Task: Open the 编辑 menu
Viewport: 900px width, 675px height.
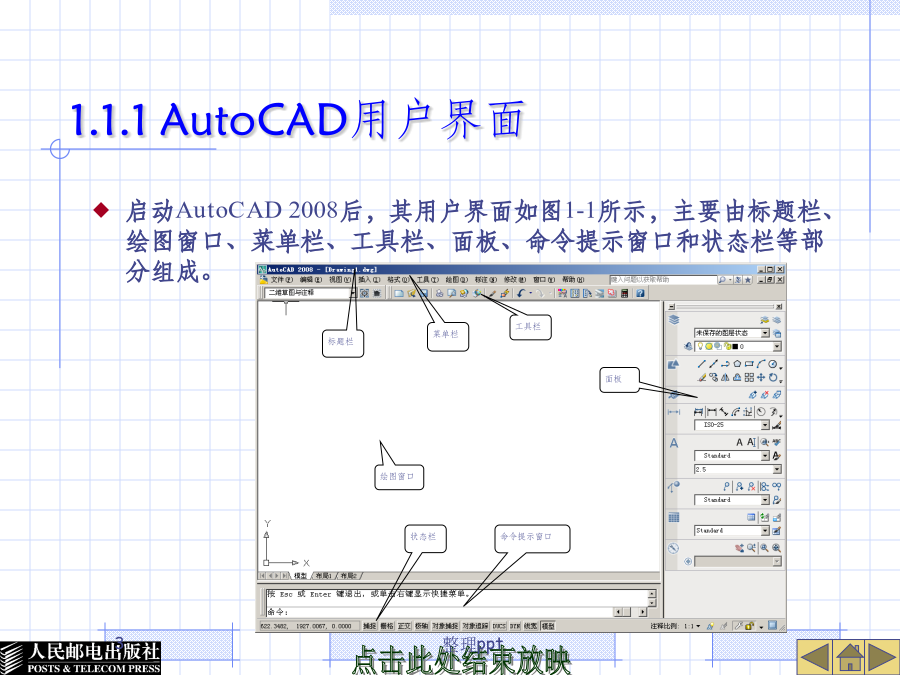Action: click(311, 280)
